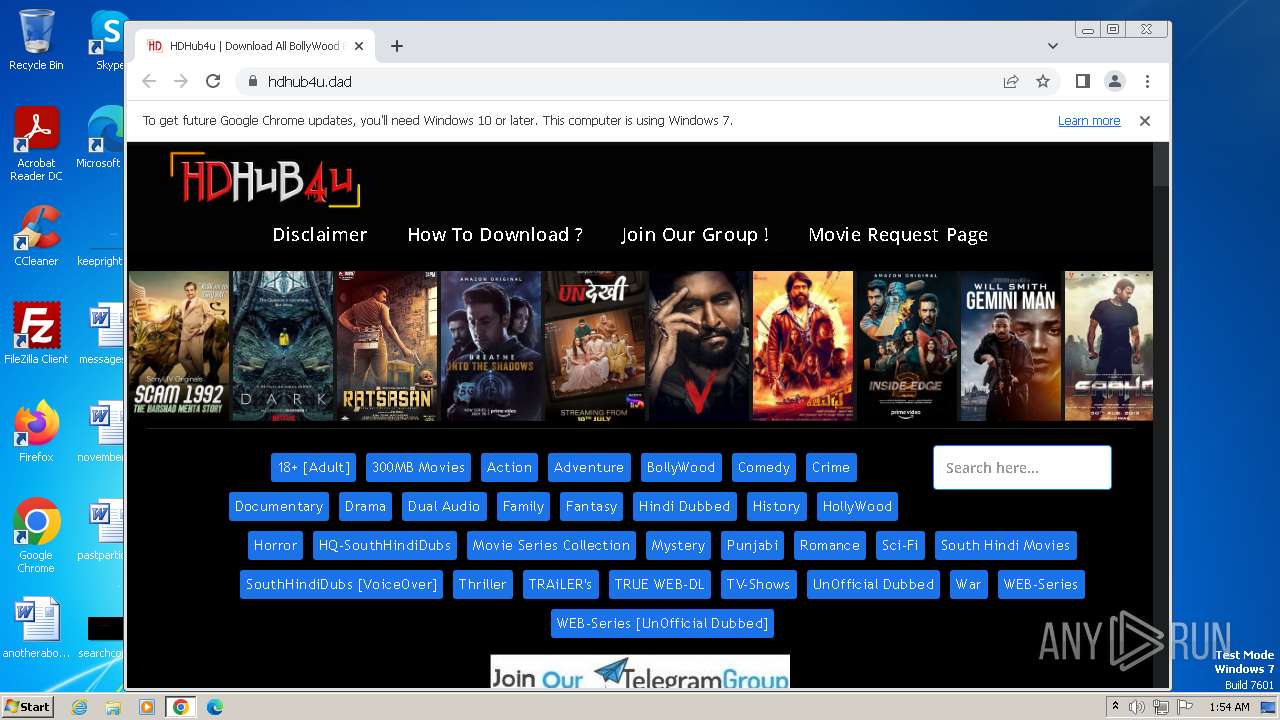Select the Action category
This screenshot has width=1280, height=720.
pos(509,467)
